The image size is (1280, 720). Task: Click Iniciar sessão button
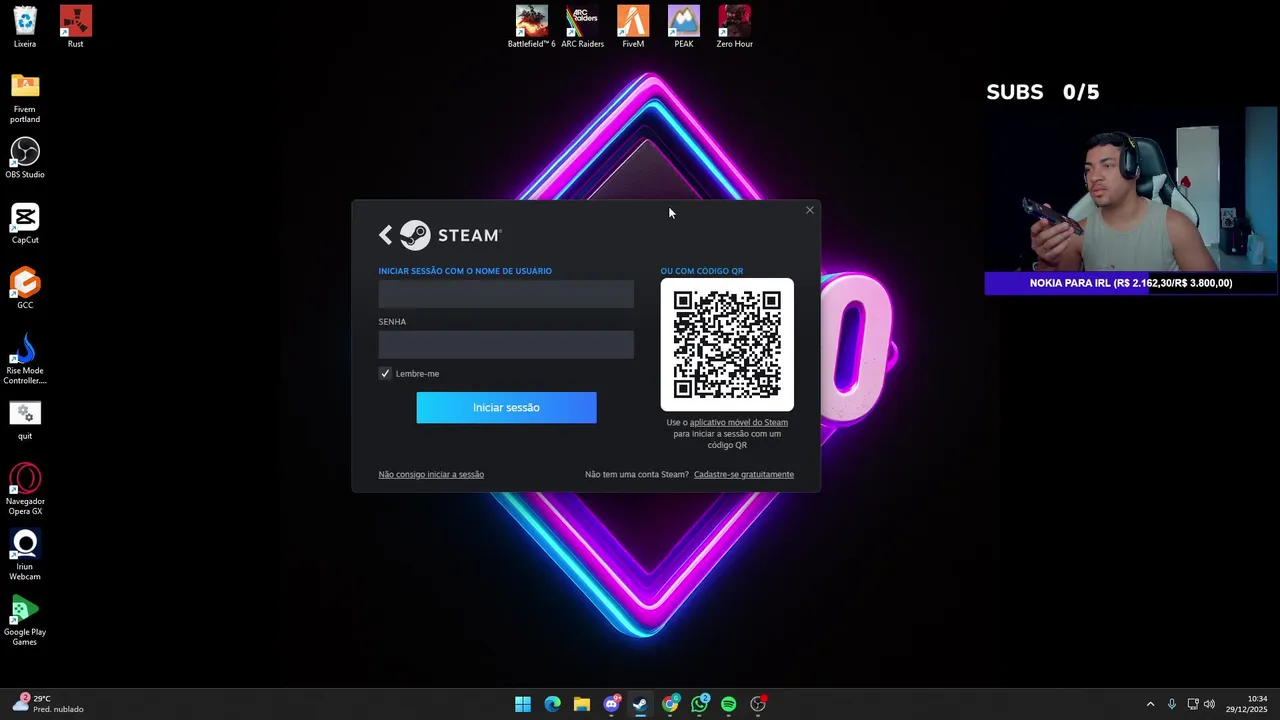coord(506,407)
